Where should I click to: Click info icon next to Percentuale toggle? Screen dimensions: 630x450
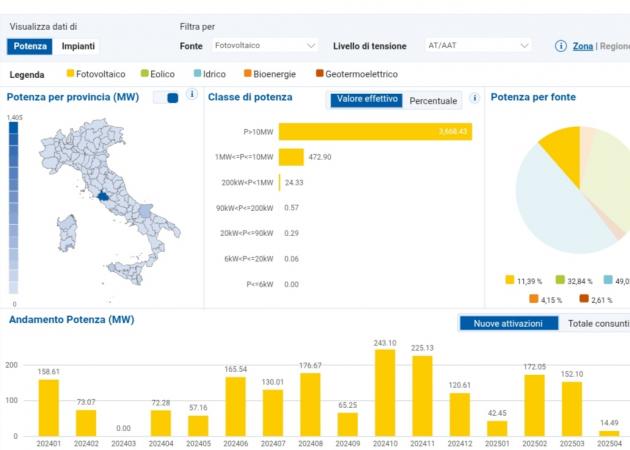tap(475, 98)
